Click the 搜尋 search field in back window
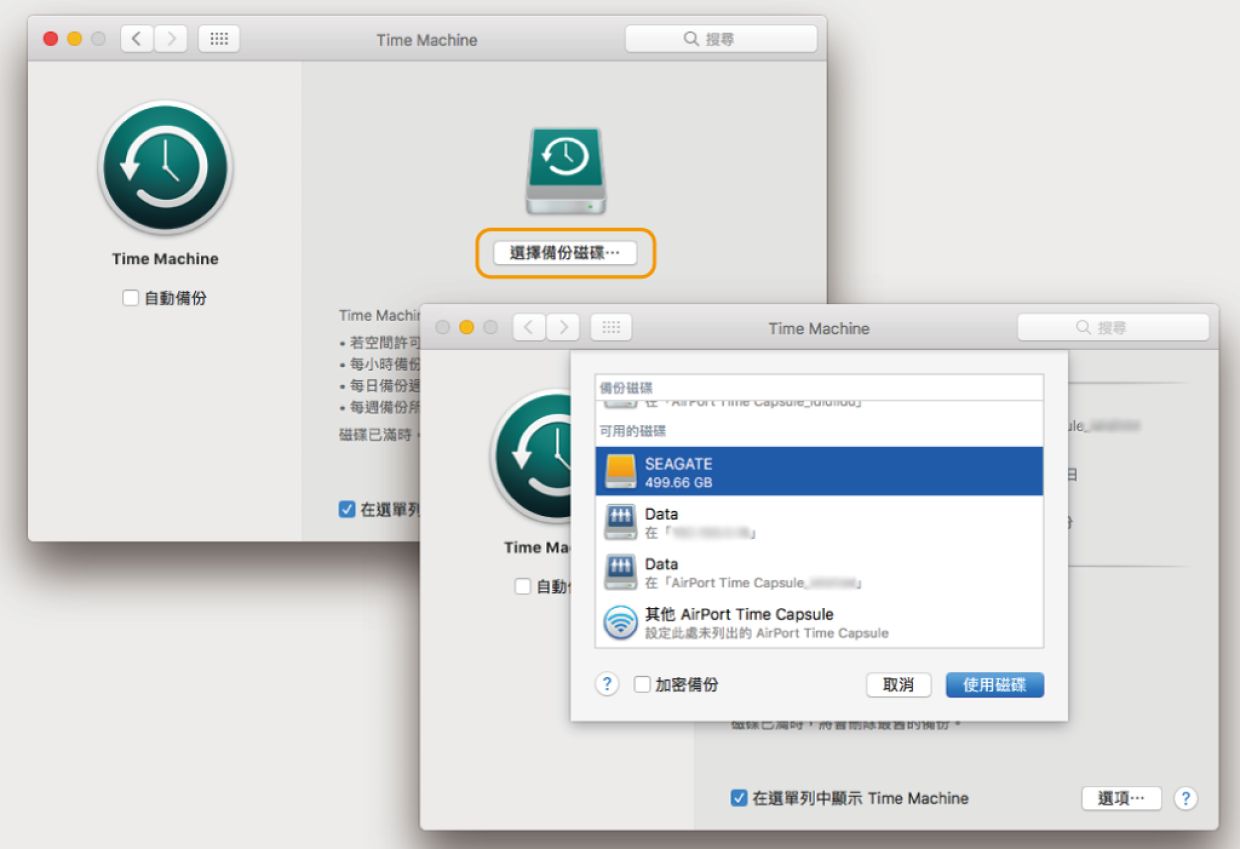Image resolution: width=1240 pixels, height=849 pixels. (x=721, y=39)
